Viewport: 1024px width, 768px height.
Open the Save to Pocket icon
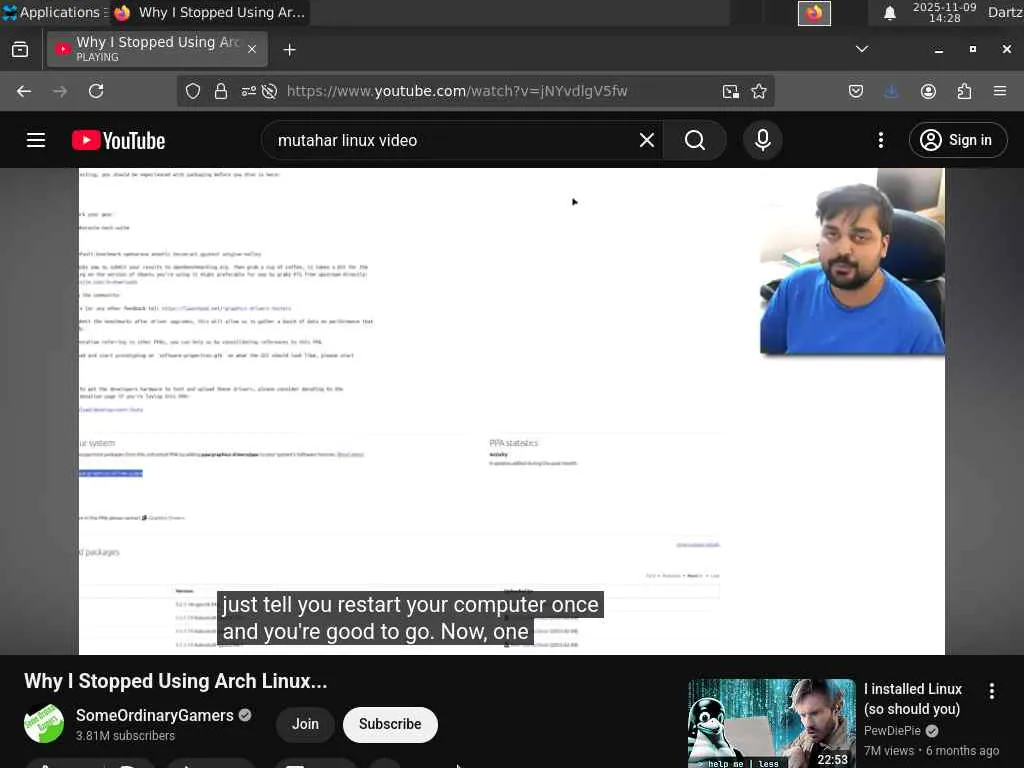point(856,91)
